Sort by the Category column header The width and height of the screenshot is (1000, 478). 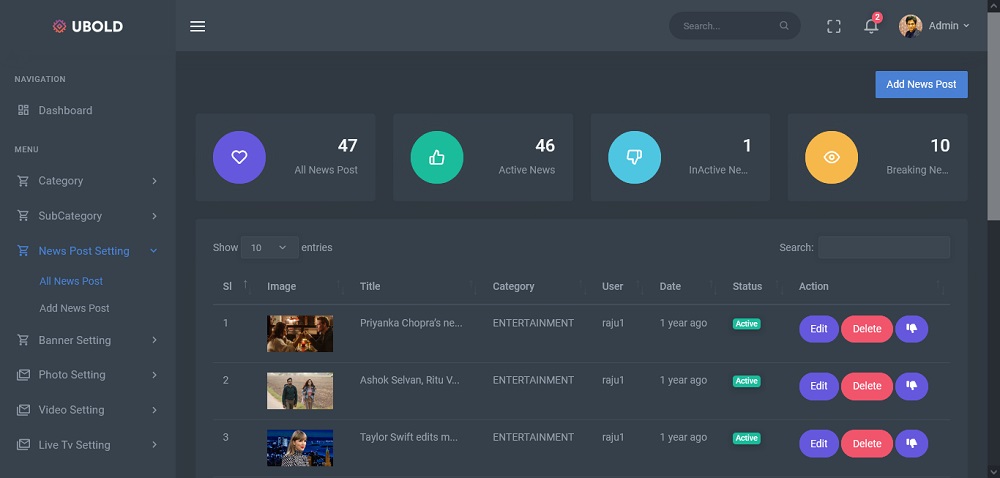(x=513, y=286)
